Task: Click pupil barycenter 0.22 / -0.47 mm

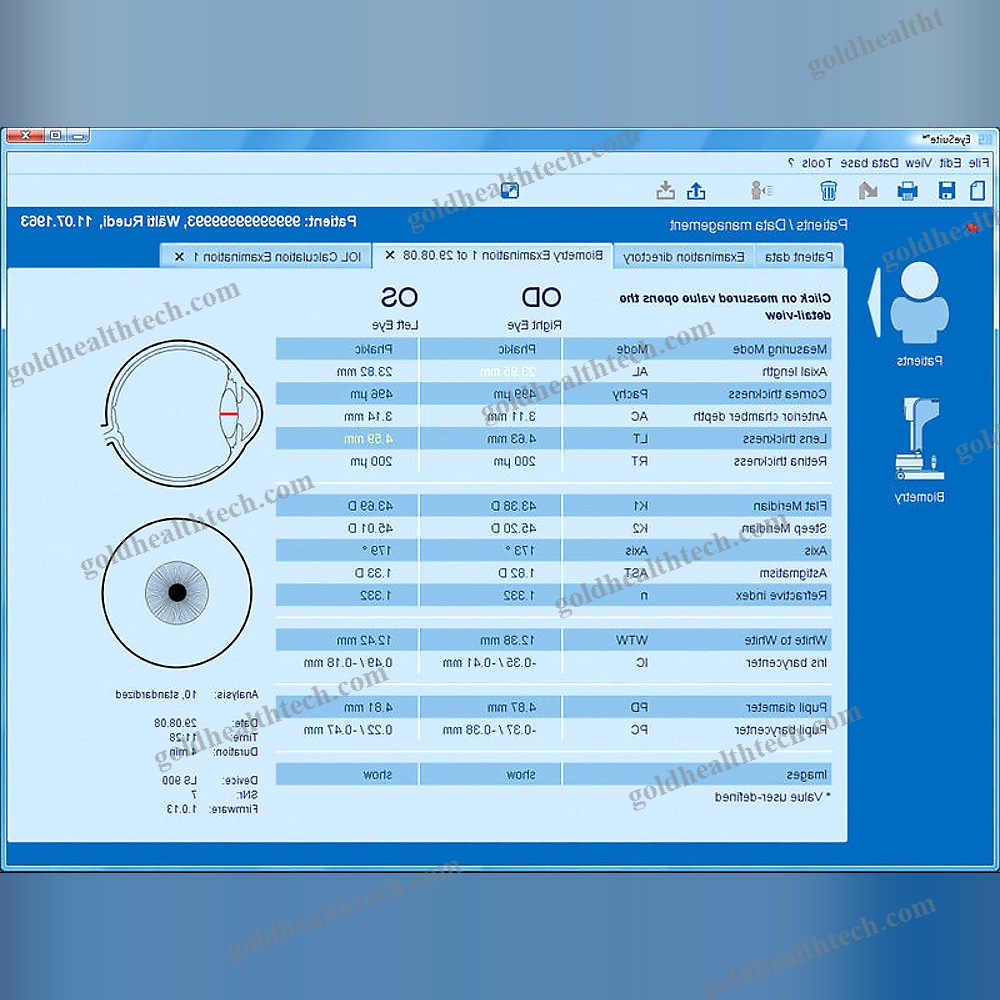Action: coord(347,730)
